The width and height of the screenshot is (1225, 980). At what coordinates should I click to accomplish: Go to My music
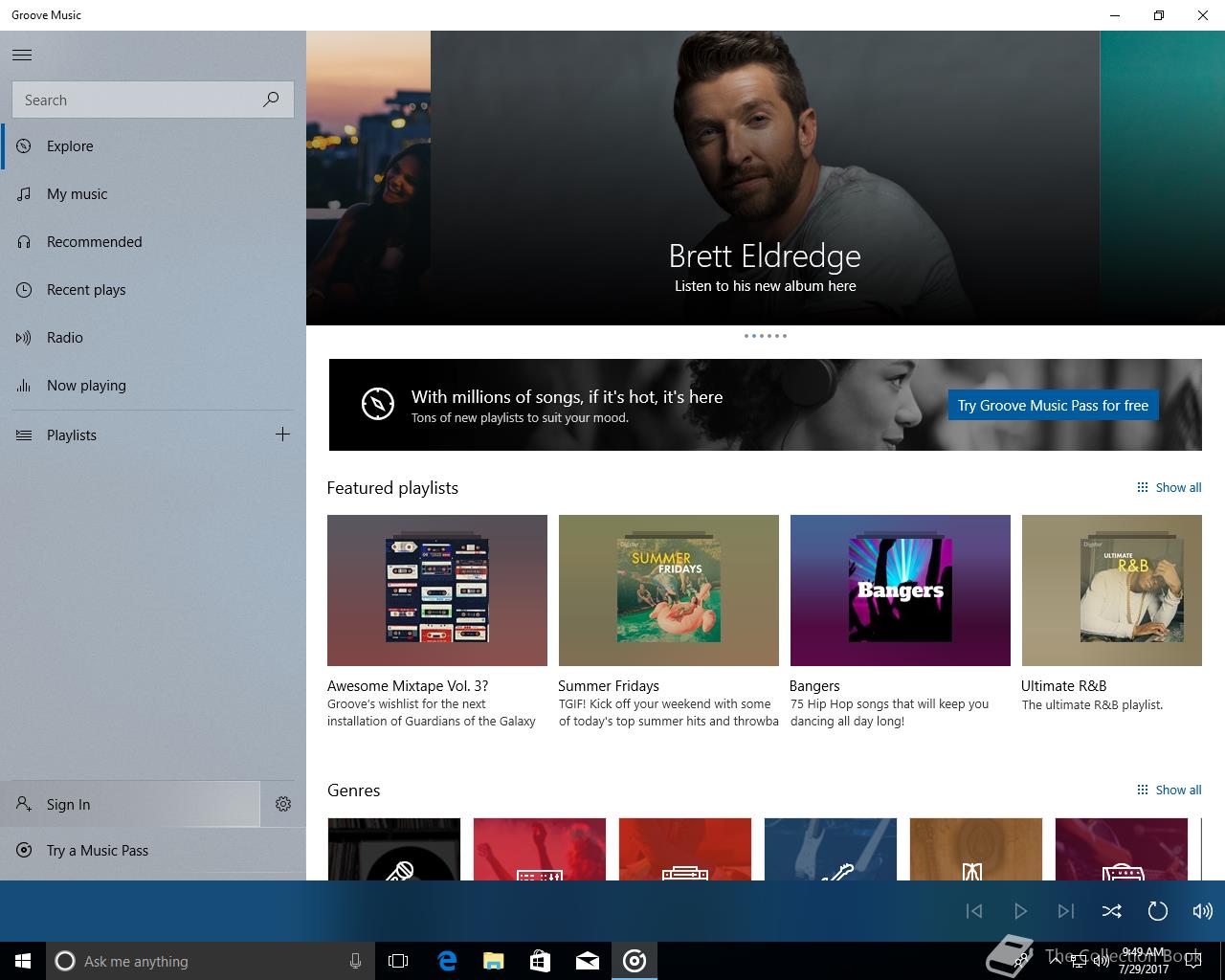[x=153, y=194]
